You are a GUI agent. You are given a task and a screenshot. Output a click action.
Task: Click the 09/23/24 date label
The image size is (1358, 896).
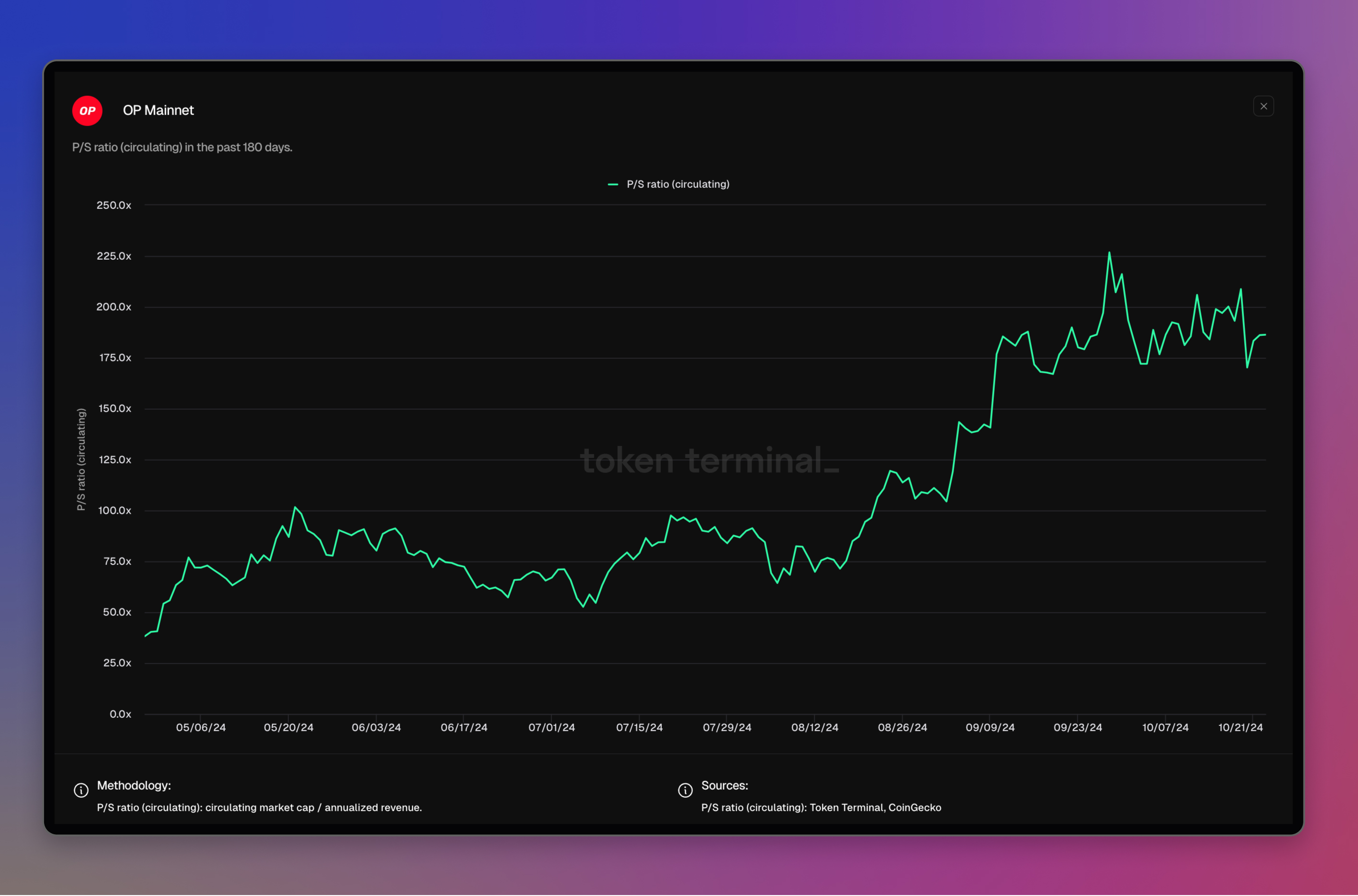[1078, 727]
